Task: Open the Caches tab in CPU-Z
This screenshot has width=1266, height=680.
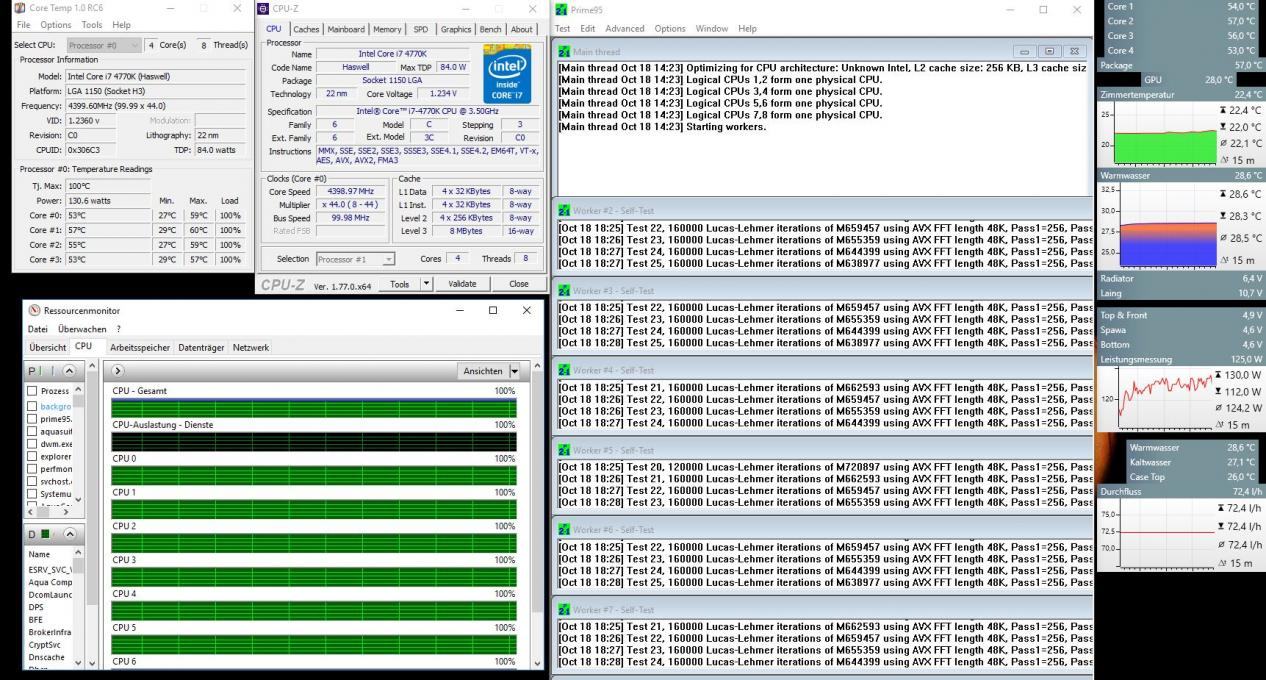Action: (x=306, y=29)
